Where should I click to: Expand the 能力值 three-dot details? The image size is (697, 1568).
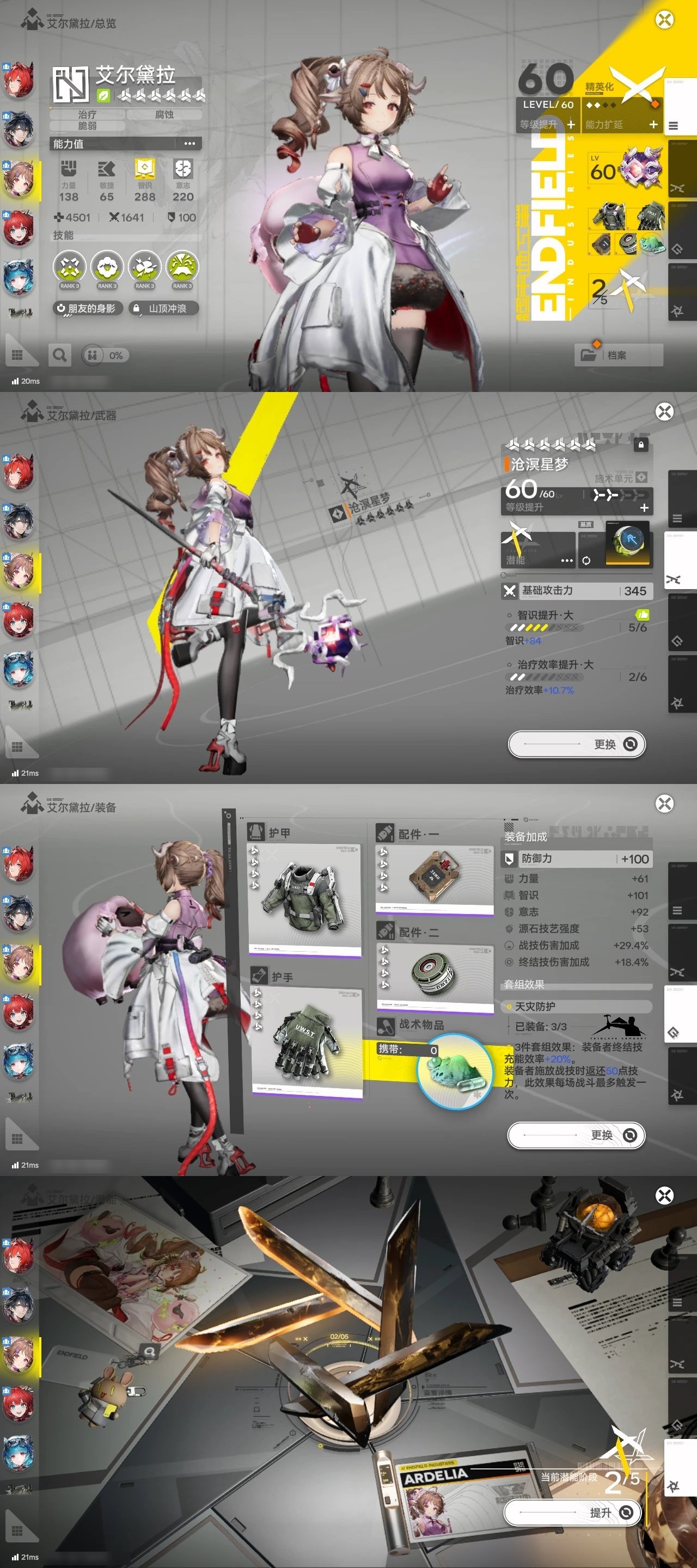click(x=189, y=144)
